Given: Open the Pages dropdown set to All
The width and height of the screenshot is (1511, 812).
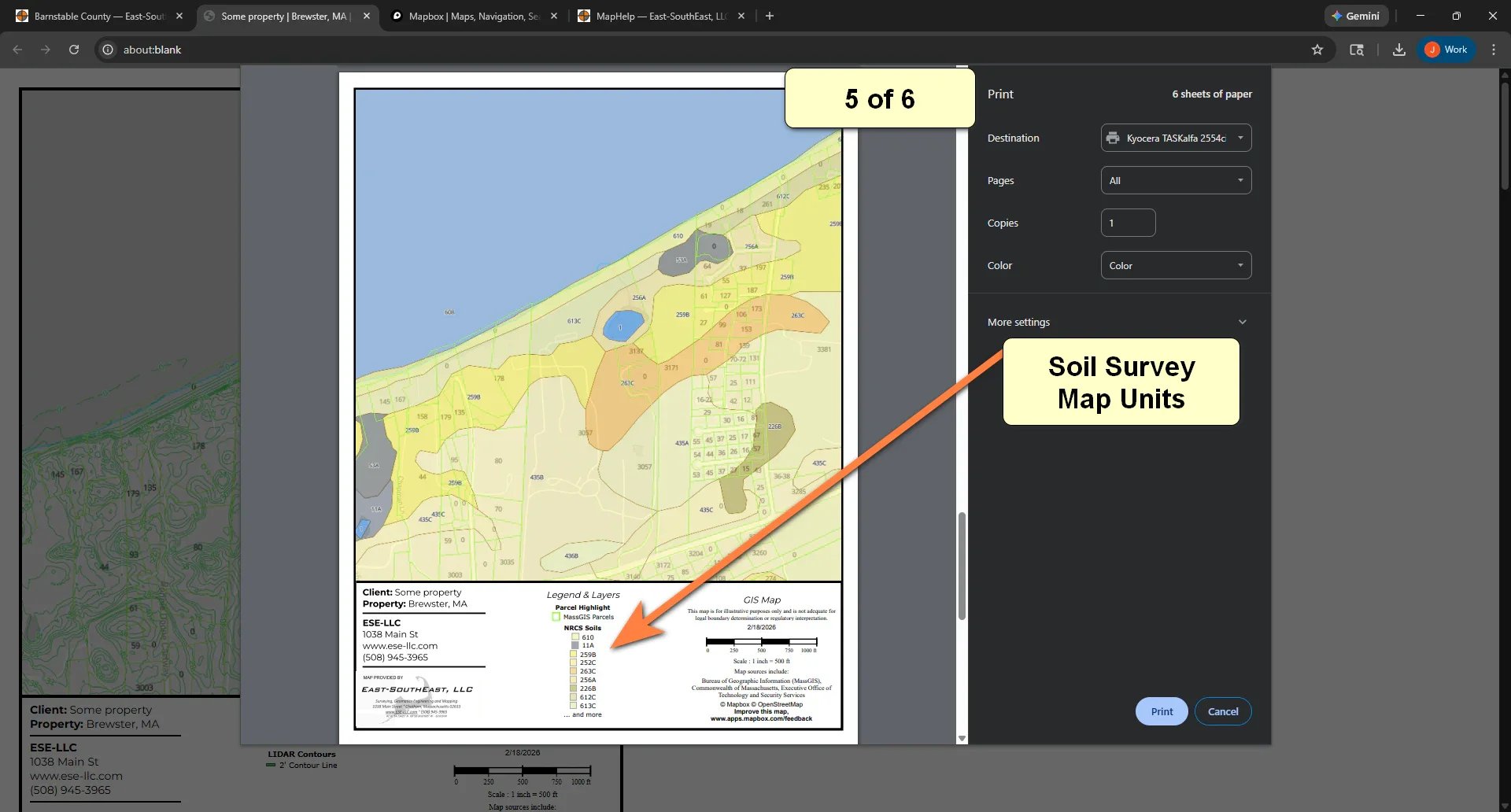Looking at the screenshot, I should pyautogui.click(x=1175, y=179).
